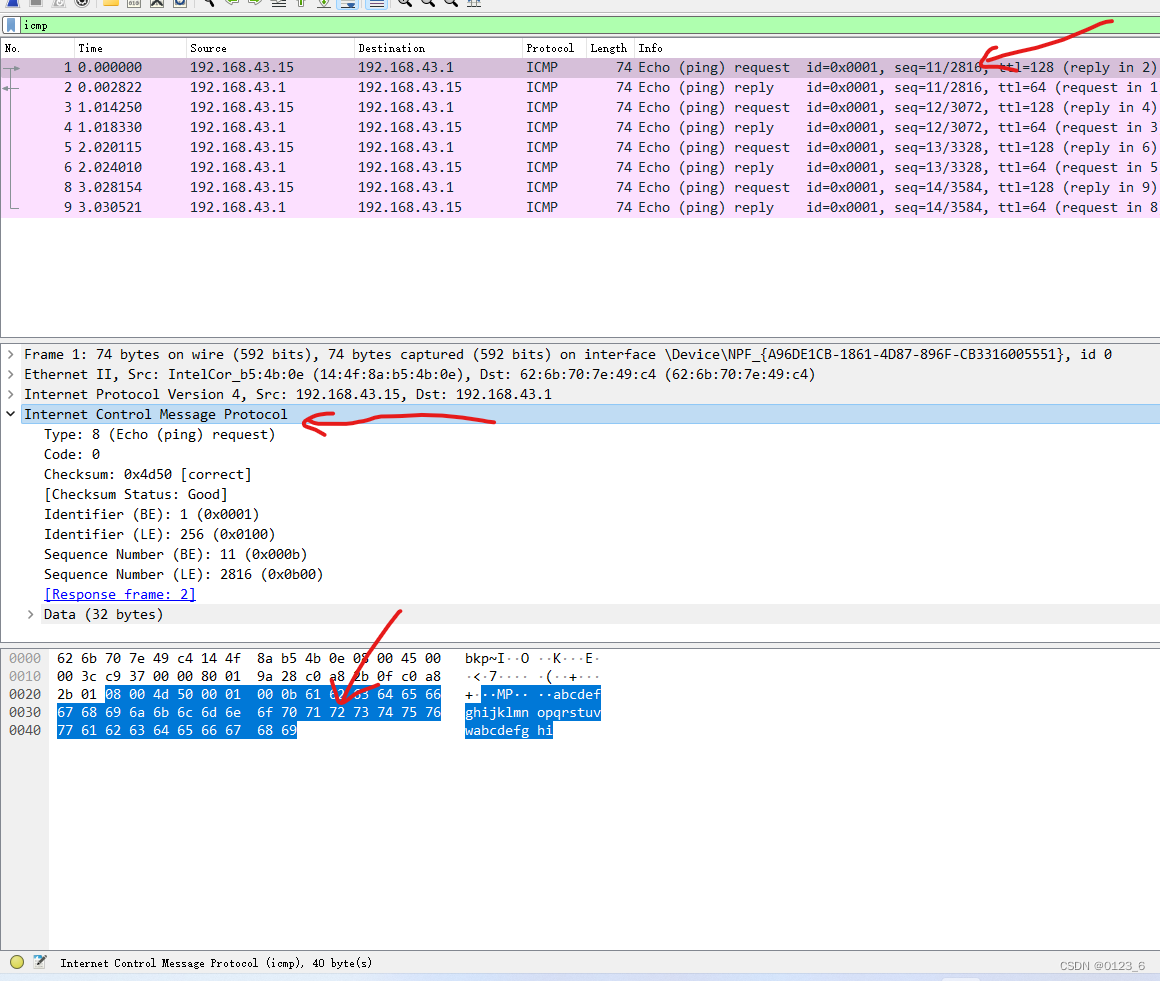Select packet 9 at time 3.030521

(x=580, y=207)
